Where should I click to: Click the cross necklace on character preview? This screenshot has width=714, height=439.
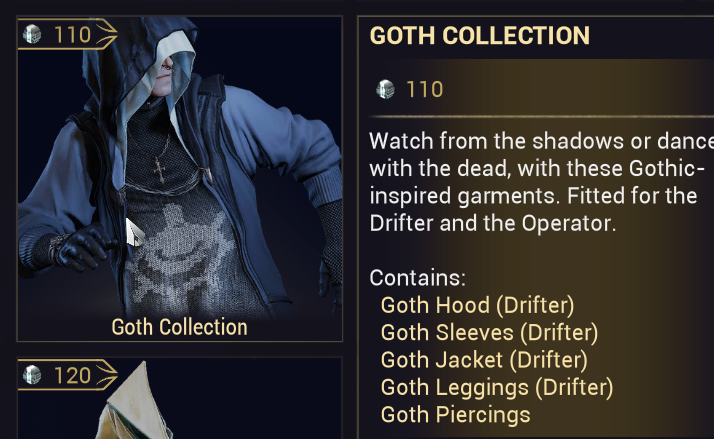click(x=159, y=169)
